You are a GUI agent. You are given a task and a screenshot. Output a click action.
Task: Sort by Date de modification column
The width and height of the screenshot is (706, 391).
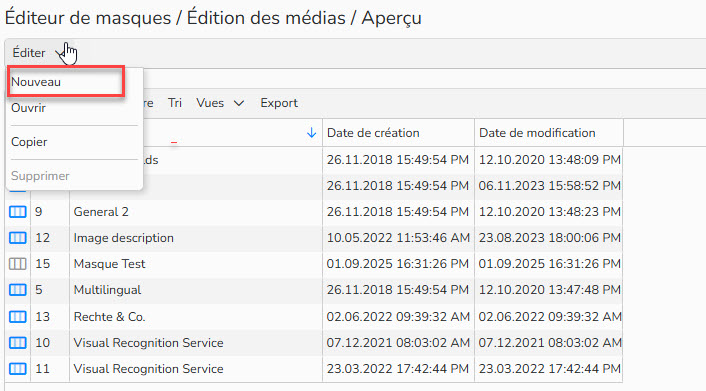pyautogui.click(x=537, y=133)
